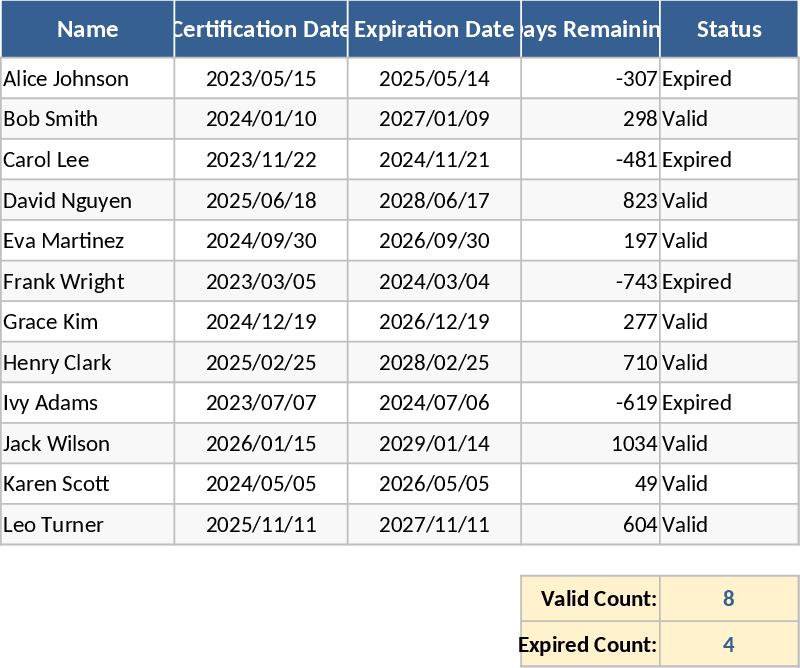Click Henry Clark's expiration date 2028/02/25
This screenshot has height=668, width=800.
pyautogui.click(x=434, y=363)
